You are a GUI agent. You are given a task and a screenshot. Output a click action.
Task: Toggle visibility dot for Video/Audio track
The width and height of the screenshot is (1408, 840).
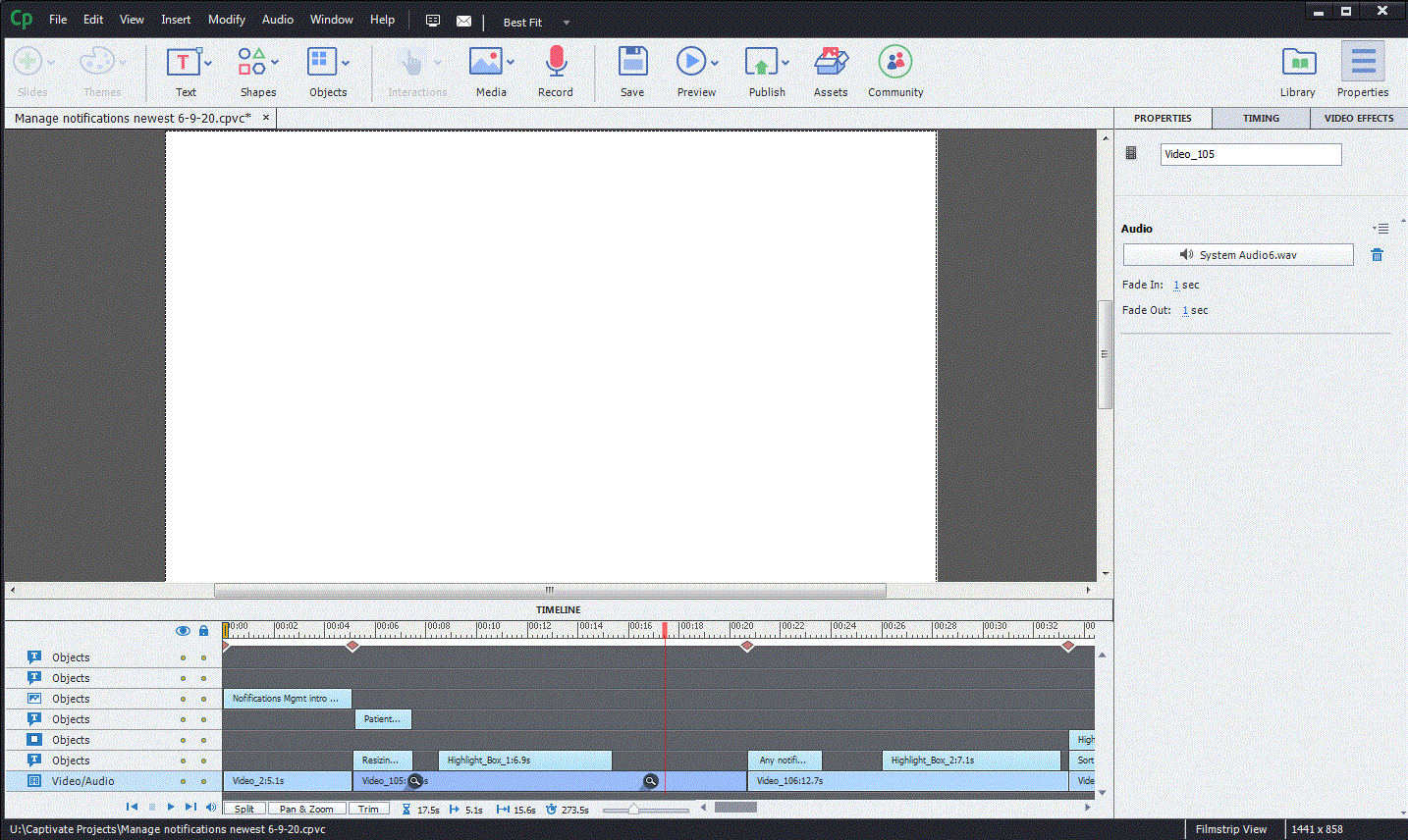tap(183, 781)
